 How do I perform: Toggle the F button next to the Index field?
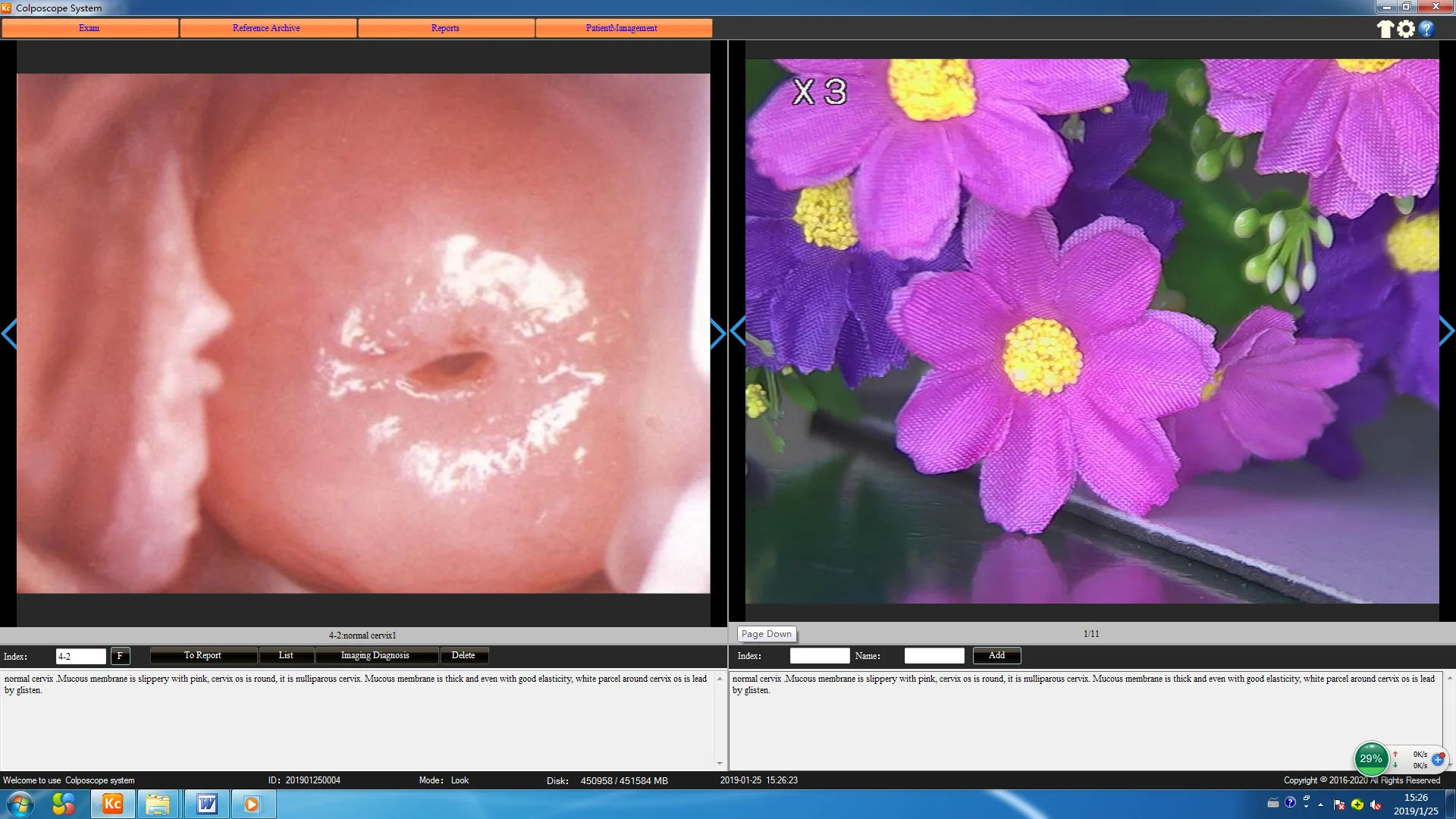[x=120, y=656]
